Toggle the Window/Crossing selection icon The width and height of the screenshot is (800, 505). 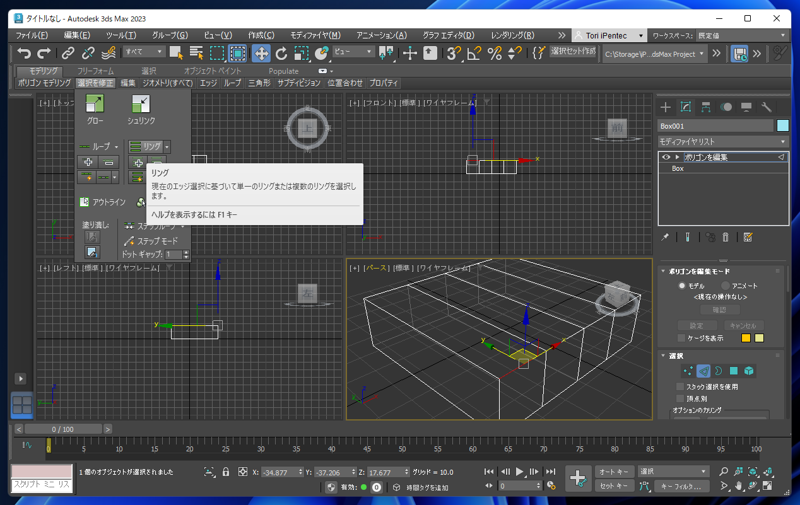237,53
